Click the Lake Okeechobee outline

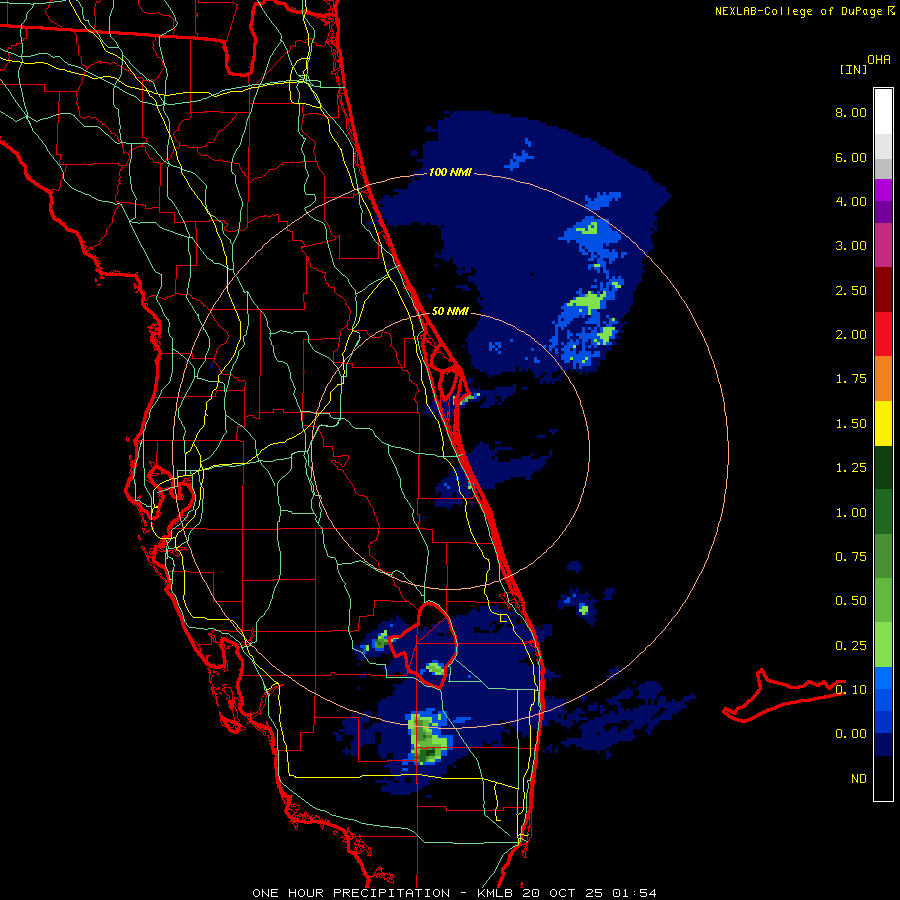click(424, 645)
